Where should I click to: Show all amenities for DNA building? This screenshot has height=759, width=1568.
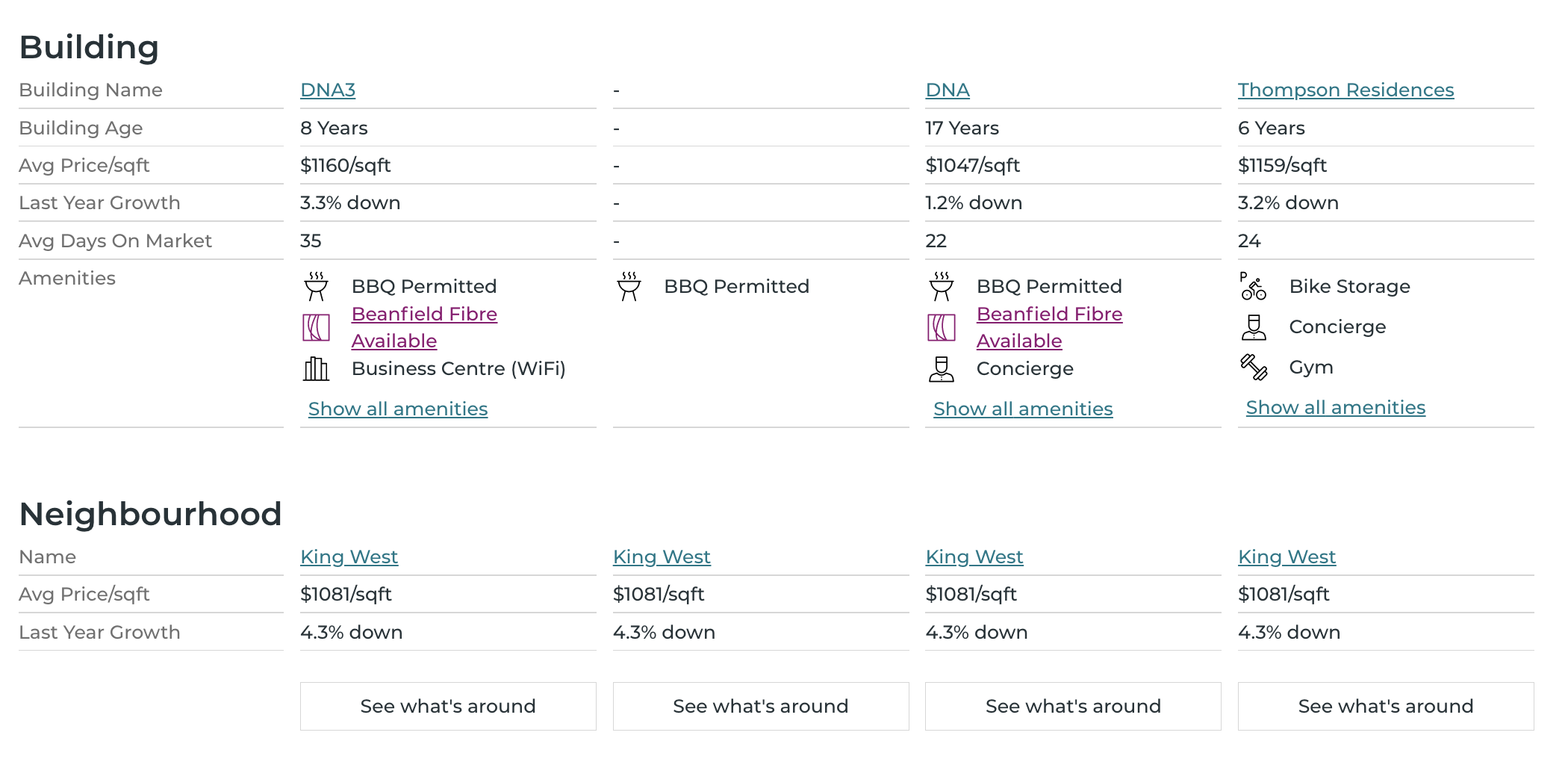pos(1022,409)
